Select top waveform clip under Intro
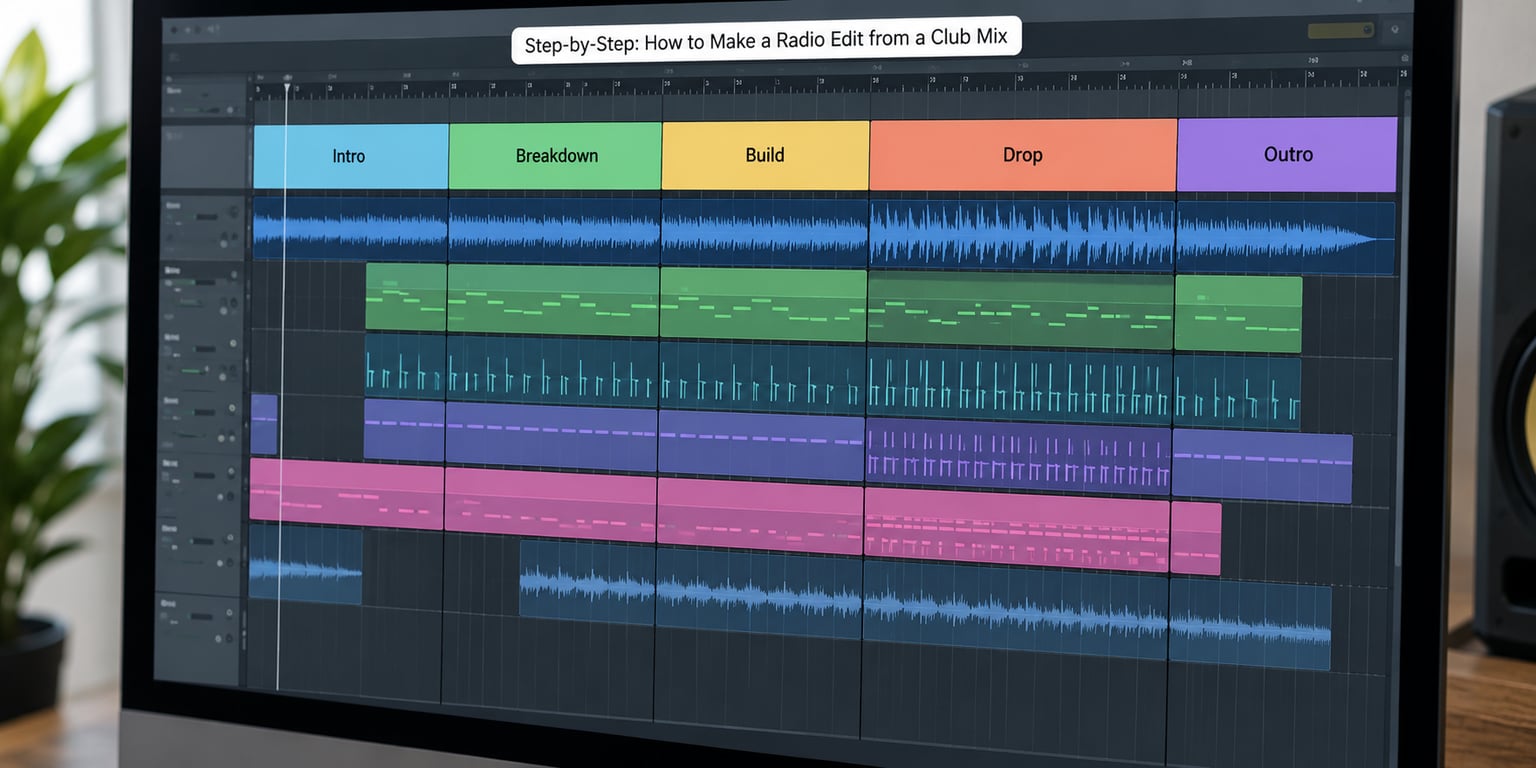The width and height of the screenshot is (1536, 768). tap(350, 229)
